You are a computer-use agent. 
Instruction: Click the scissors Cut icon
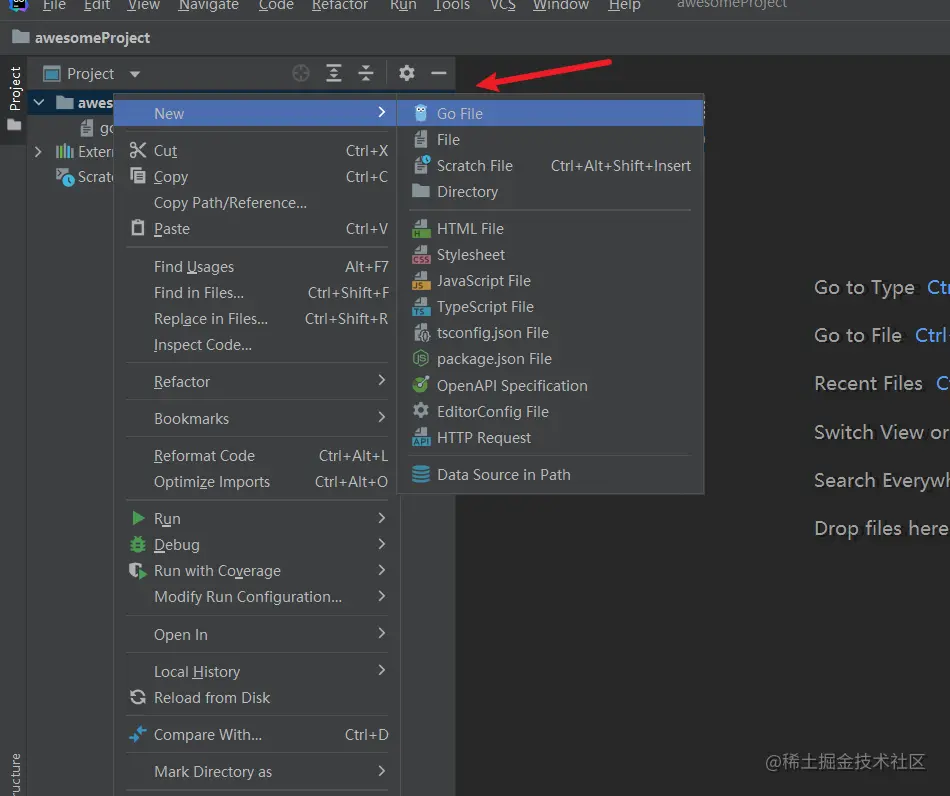click(138, 150)
